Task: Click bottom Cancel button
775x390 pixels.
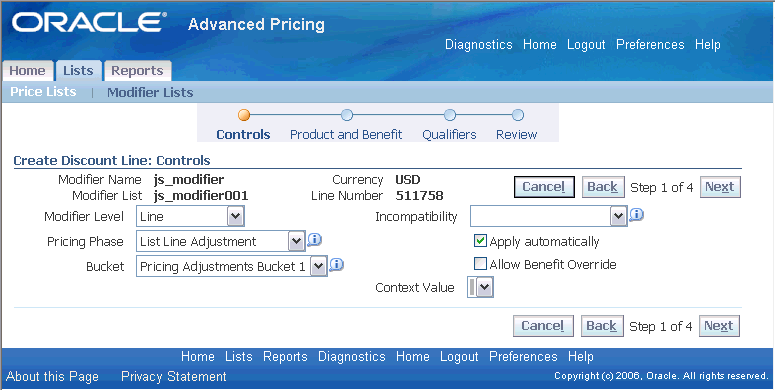Action: (543, 326)
